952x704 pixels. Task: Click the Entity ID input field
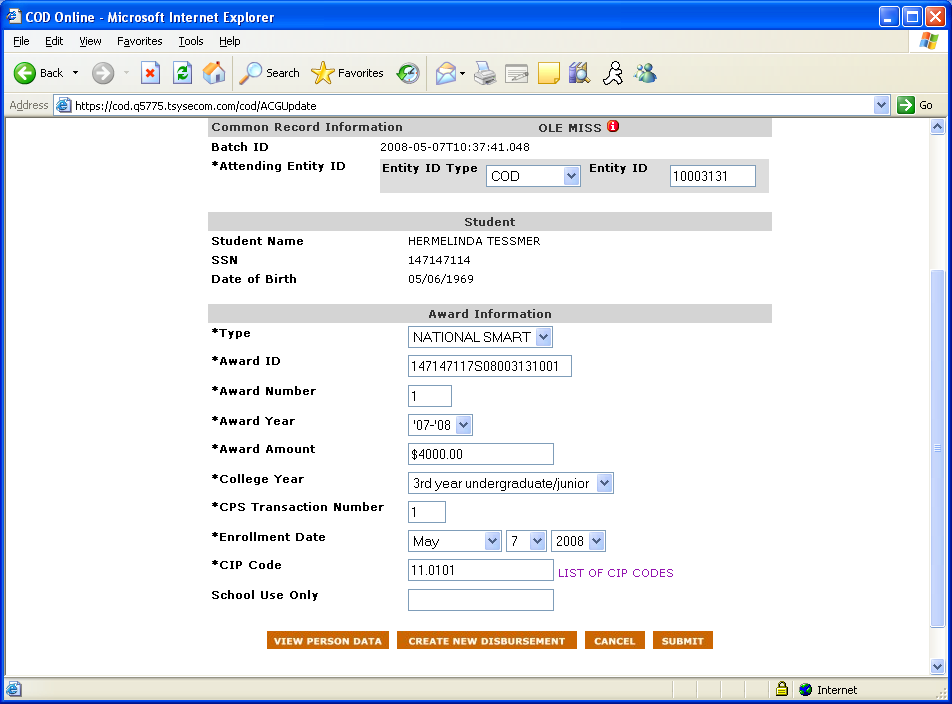(x=713, y=176)
